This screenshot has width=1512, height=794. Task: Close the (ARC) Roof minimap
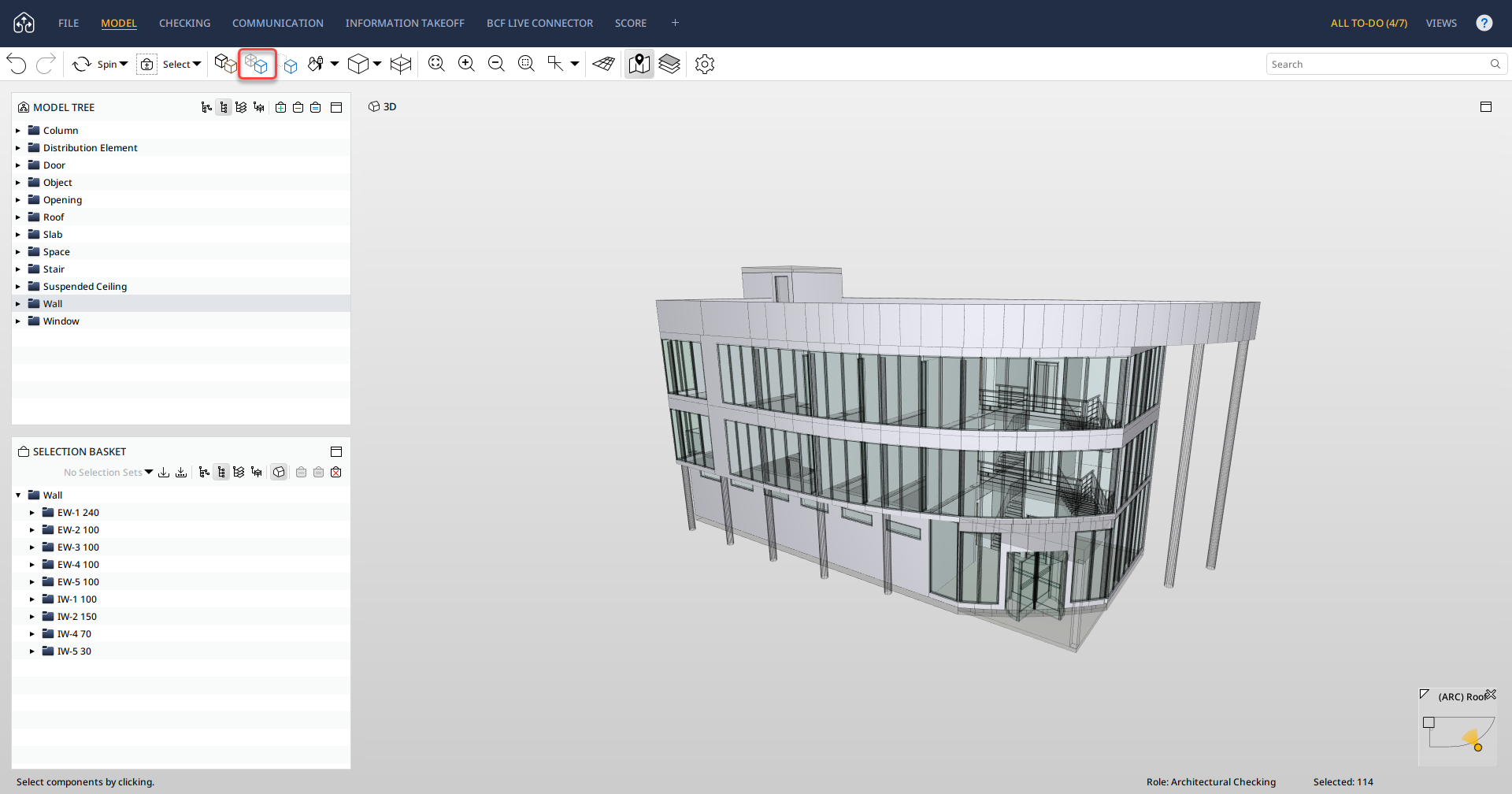[x=1491, y=695]
